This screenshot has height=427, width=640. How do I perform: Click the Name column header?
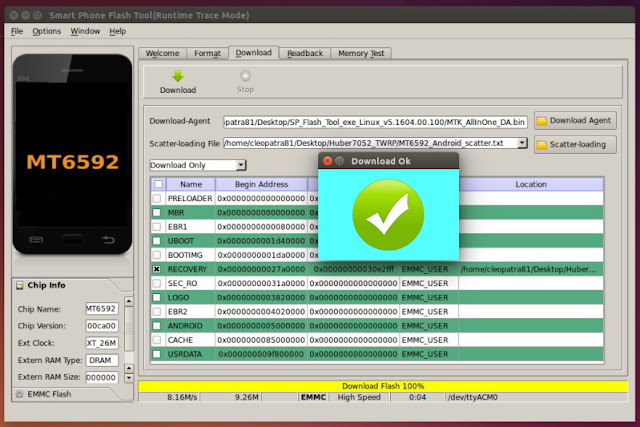tap(191, 184)
